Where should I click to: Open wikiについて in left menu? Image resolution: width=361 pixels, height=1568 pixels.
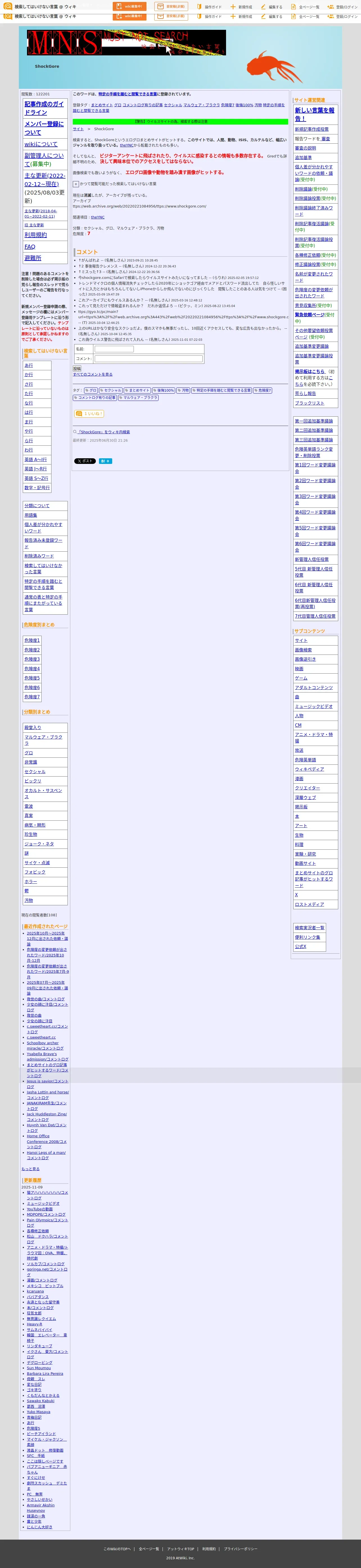[41, 144]
